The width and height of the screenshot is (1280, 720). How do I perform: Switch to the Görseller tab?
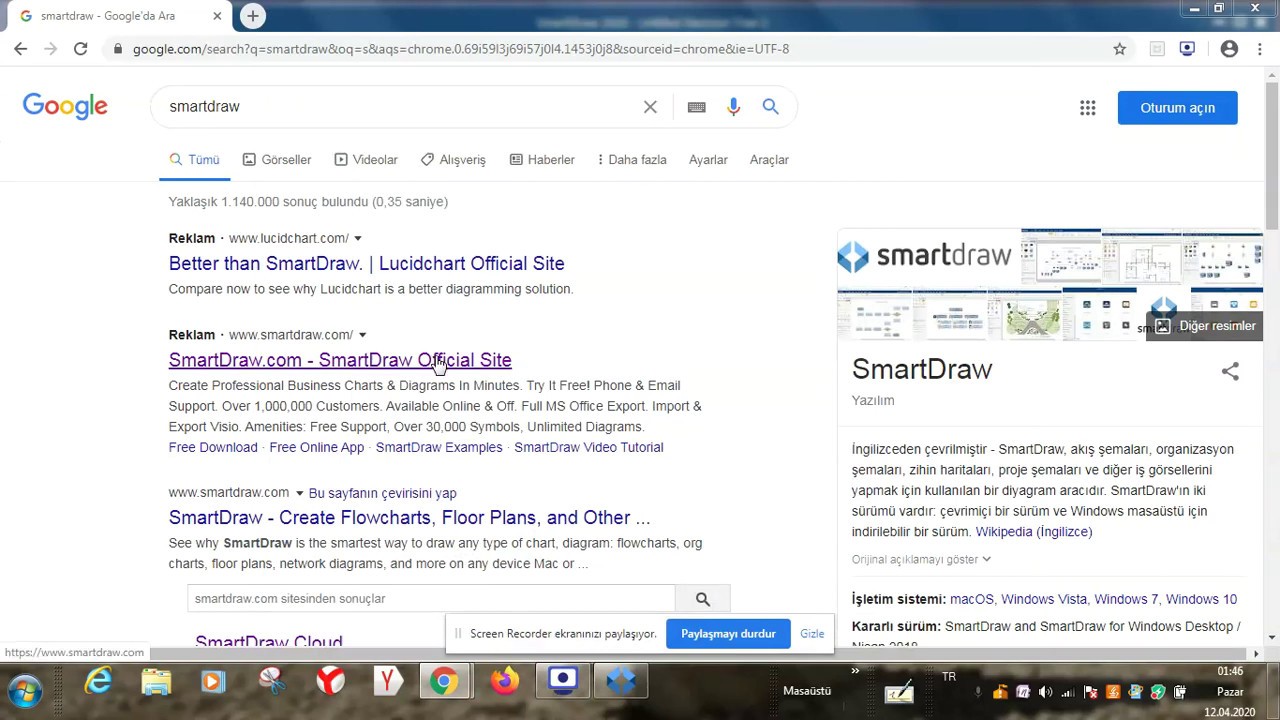coord(277,160)
